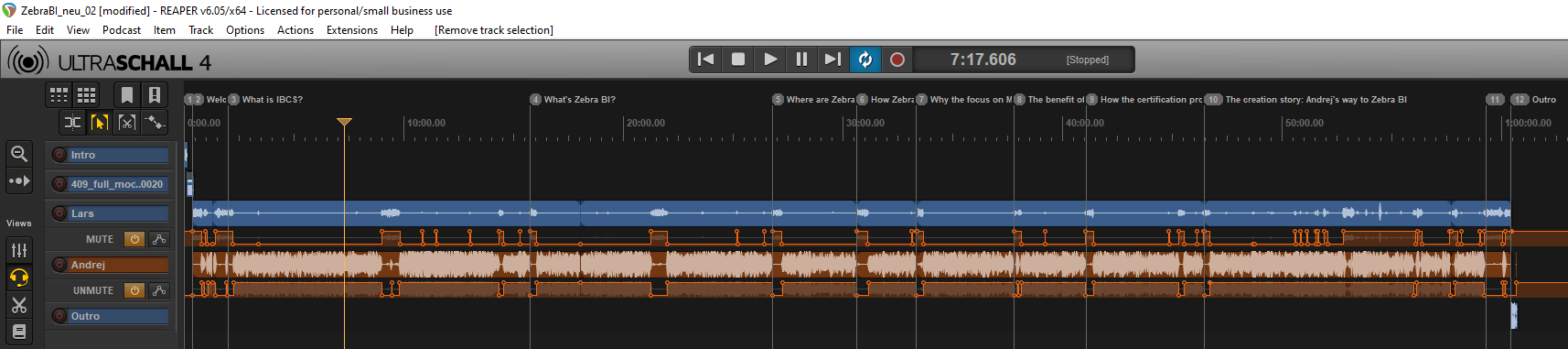Toggle the UNMUTE envelope power button
Image resolution: width=1568 pixels, height=349 pixels.
click(x=134, y=290)
